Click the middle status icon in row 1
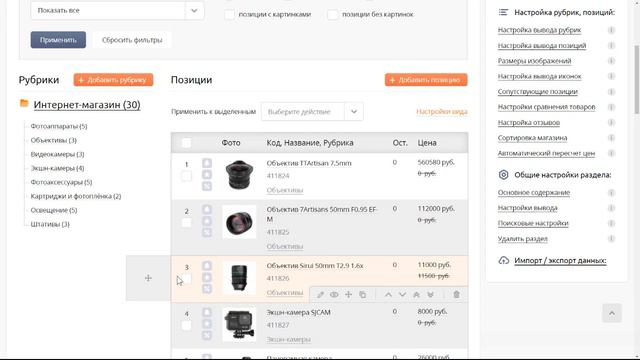The height and width of the screenshot is (360, 640). point(207,175)
